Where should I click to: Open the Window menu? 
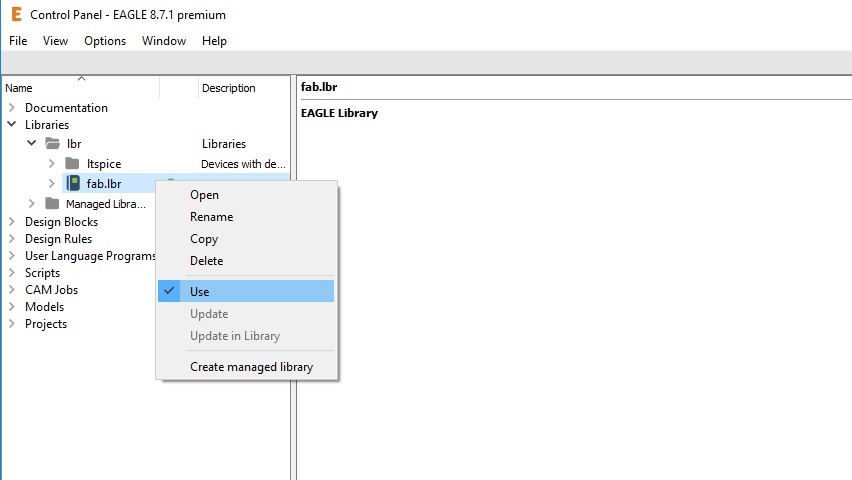coord(164,41)
